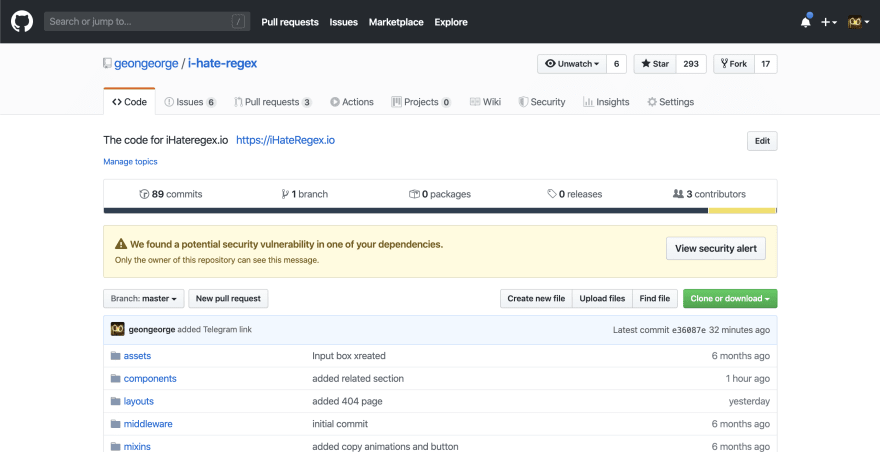Click Manage topics
This screenshot has height=452, width=880.
(130, 162)
